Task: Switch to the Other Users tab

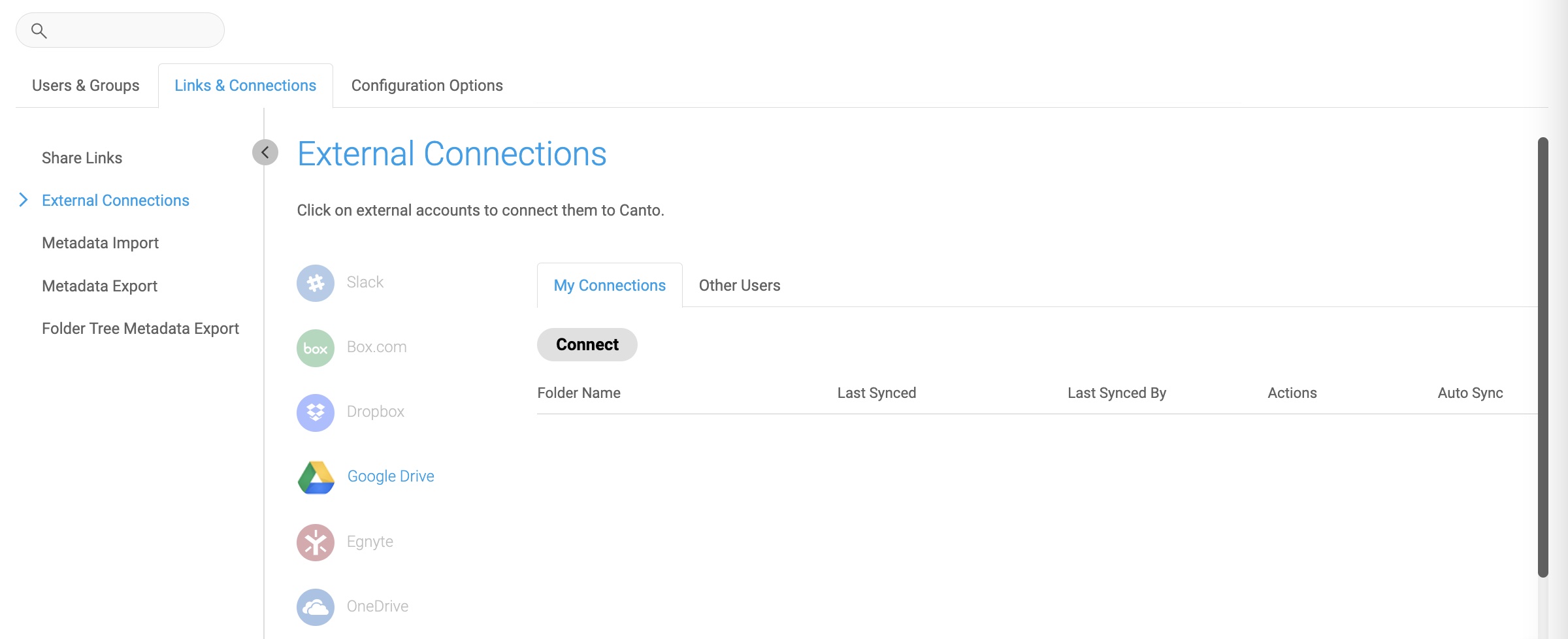Action: click(740, 286)
